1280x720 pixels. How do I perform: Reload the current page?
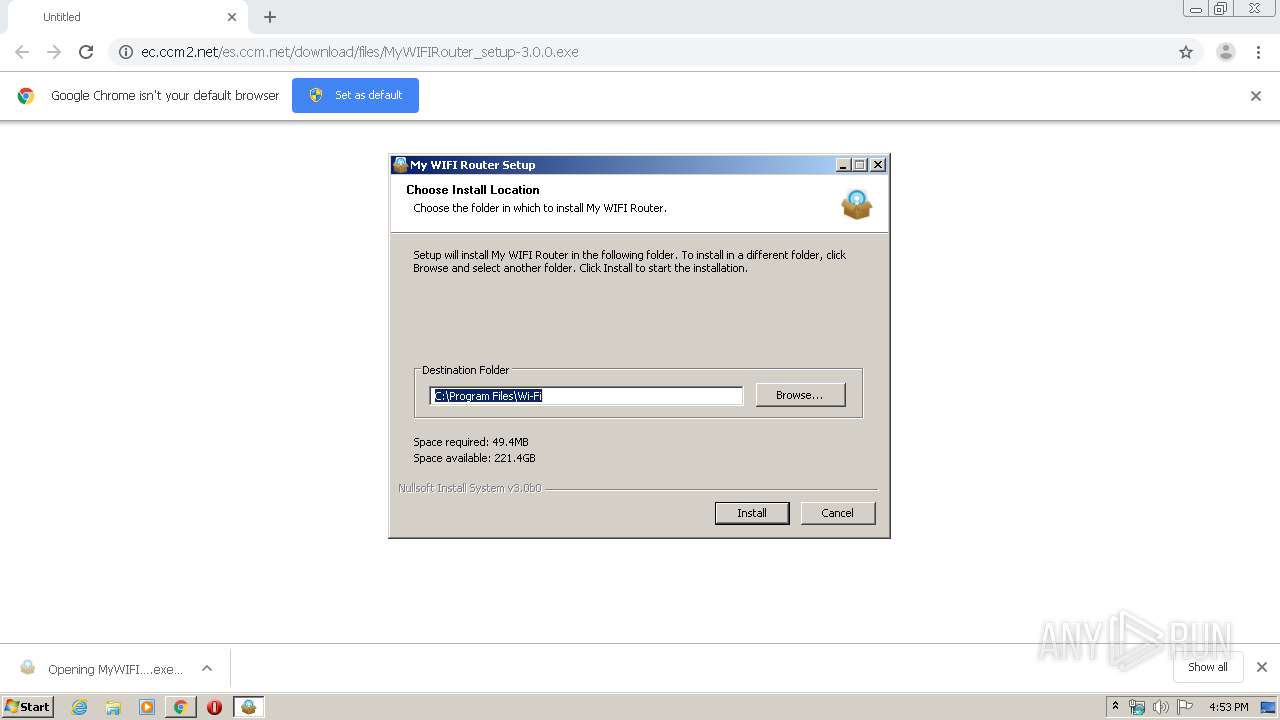86,52
